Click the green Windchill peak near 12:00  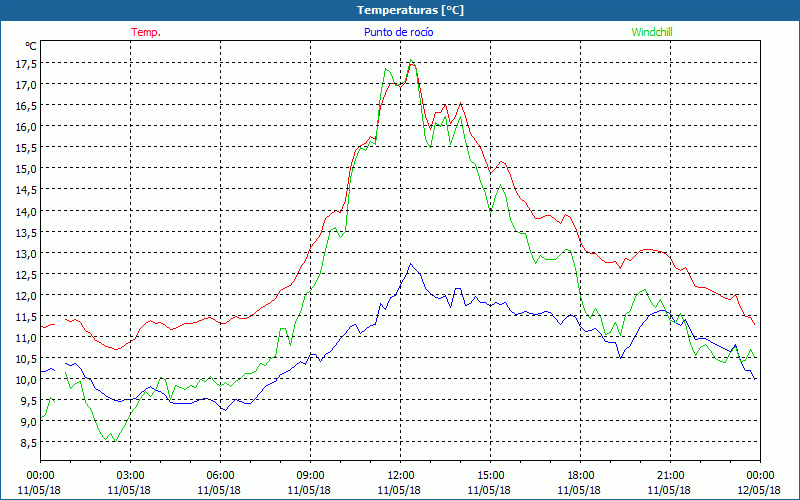pyautogui.click(x=411, y=60)
